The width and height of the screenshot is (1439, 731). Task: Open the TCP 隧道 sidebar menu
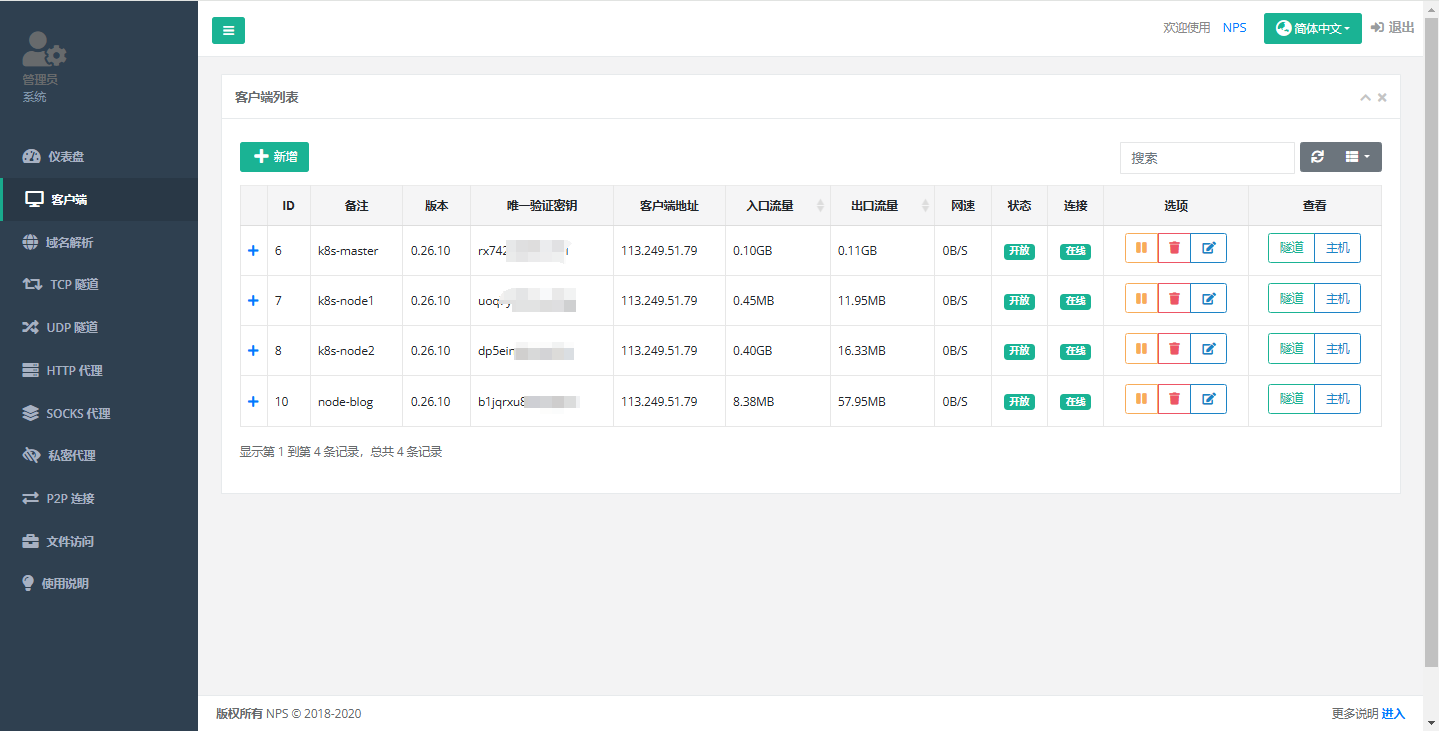74,285
